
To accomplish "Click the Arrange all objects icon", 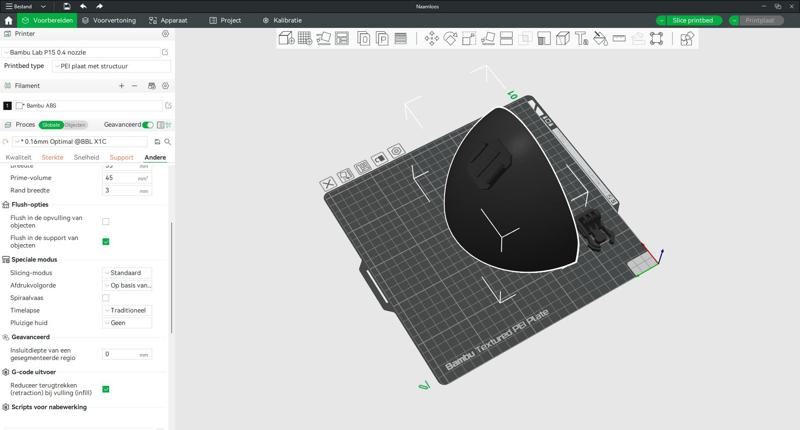I will [342, 38].
